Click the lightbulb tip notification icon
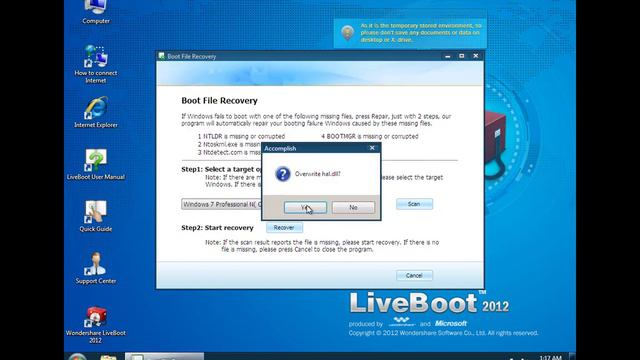The height and width of the screenshot is (360, 640). click(x=347, y=32)
